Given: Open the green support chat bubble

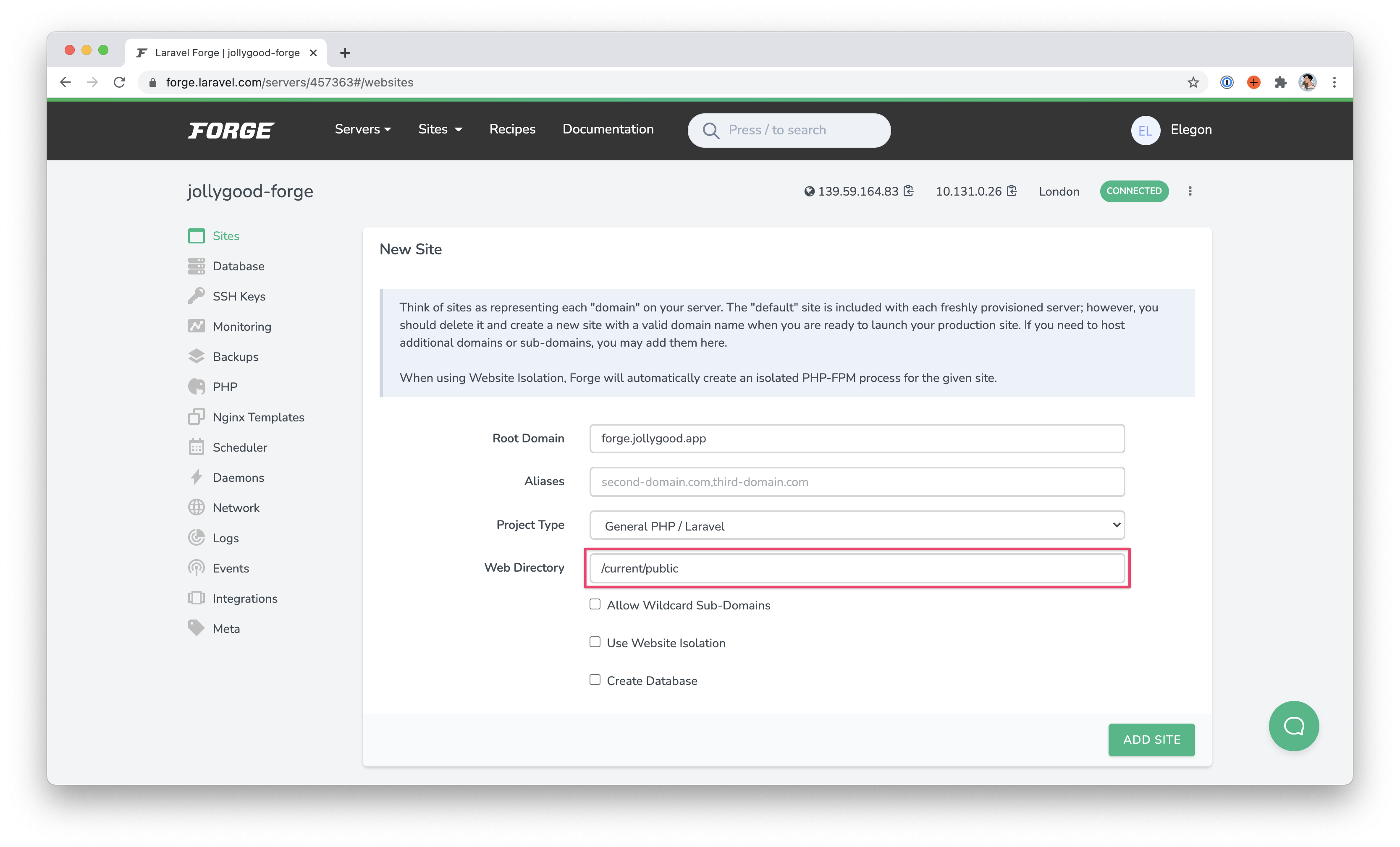Looking at the screenshot, I should coord(1294,725).
